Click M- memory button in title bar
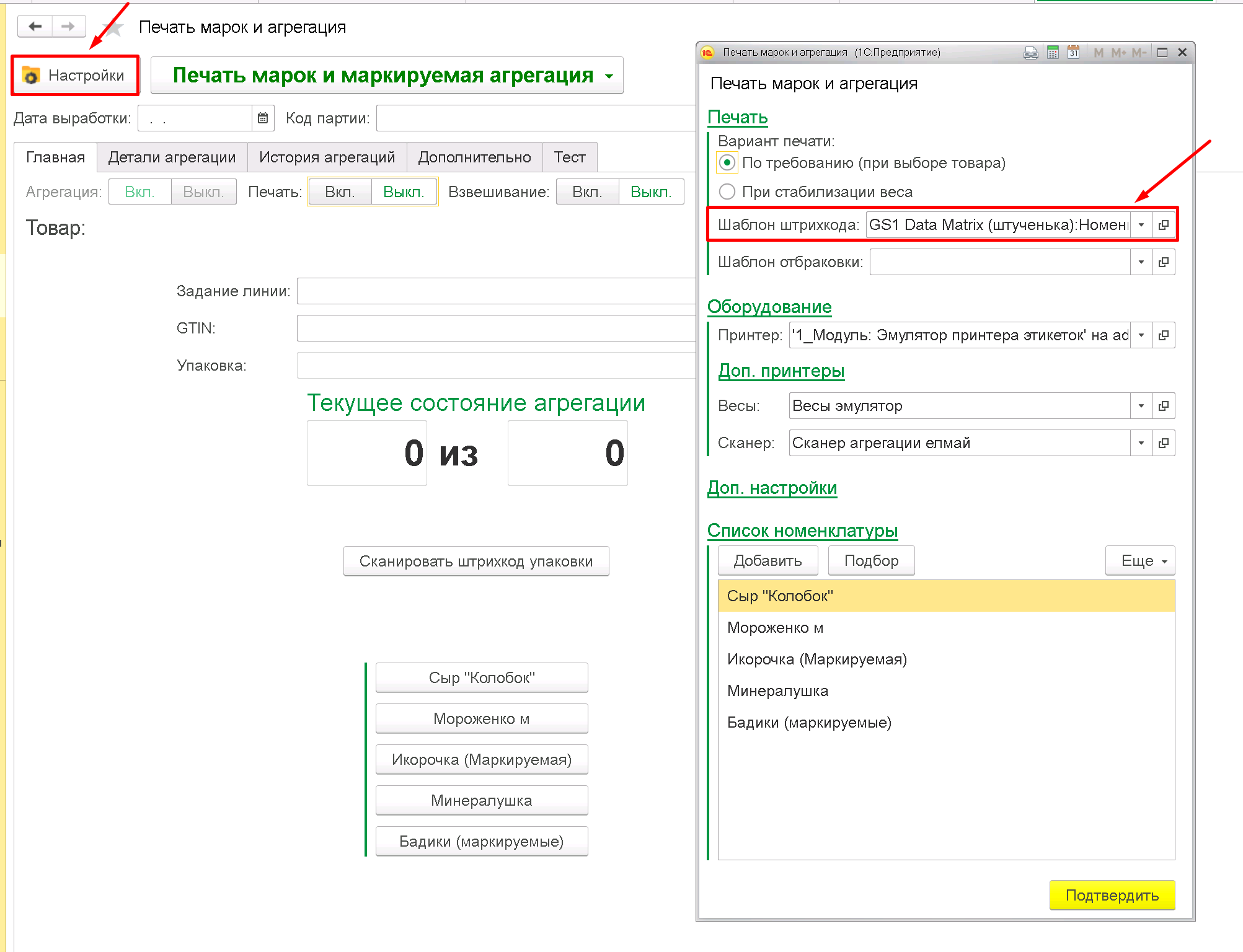Screen dimensions: 1243x952 click(1139, 53)
